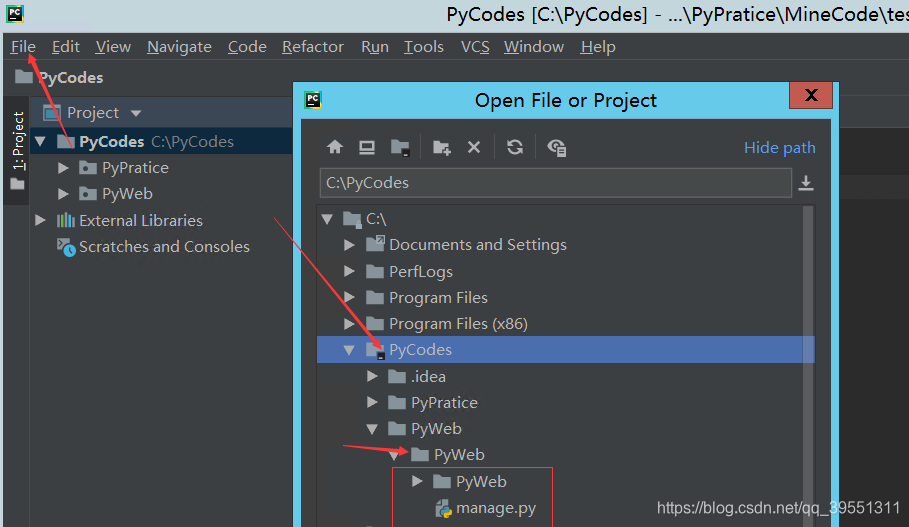Expand PyPratice in Project panel

click(x=63, y=168)
